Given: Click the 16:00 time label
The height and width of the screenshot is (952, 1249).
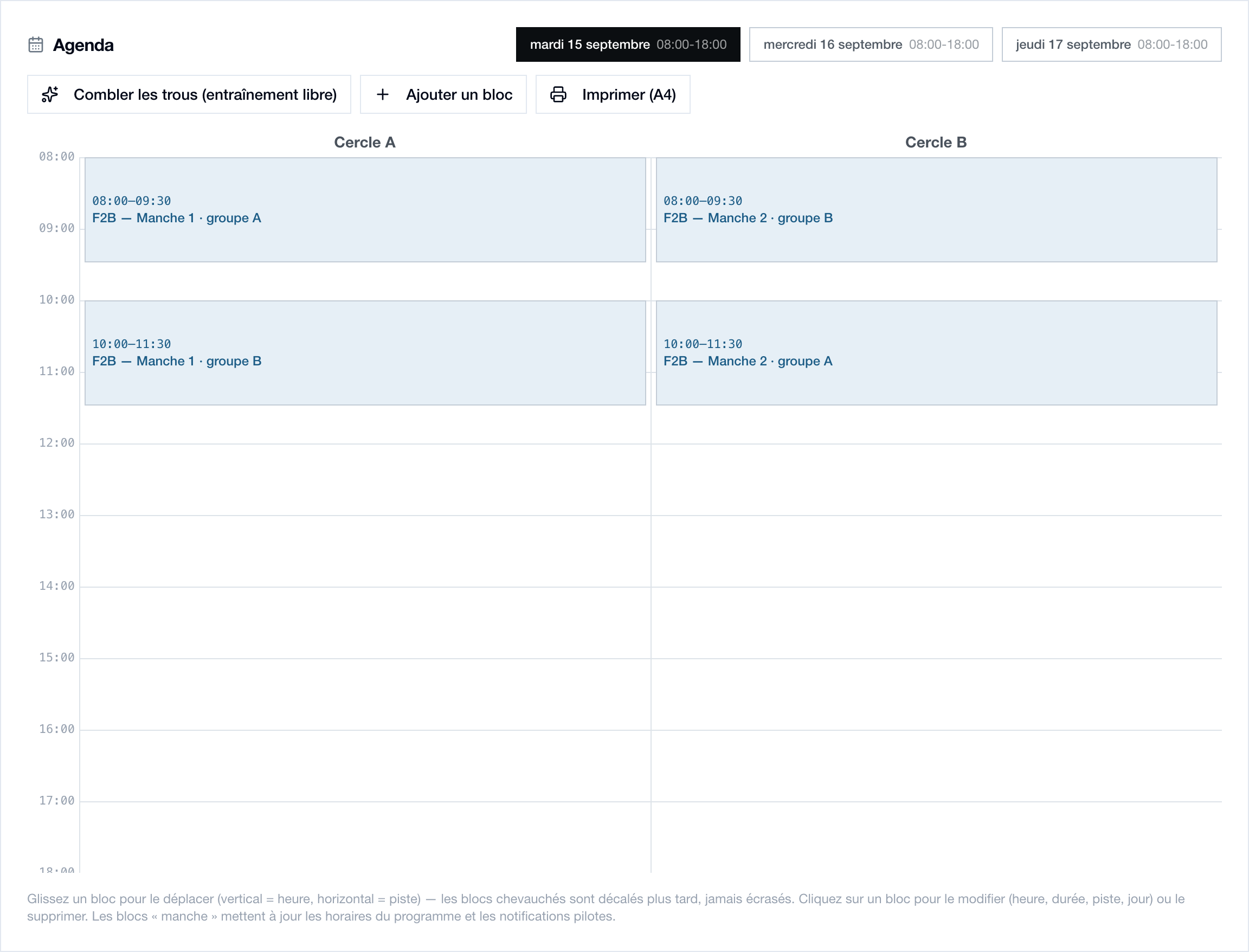Looking at the screenshot, I should pos(57,729).
